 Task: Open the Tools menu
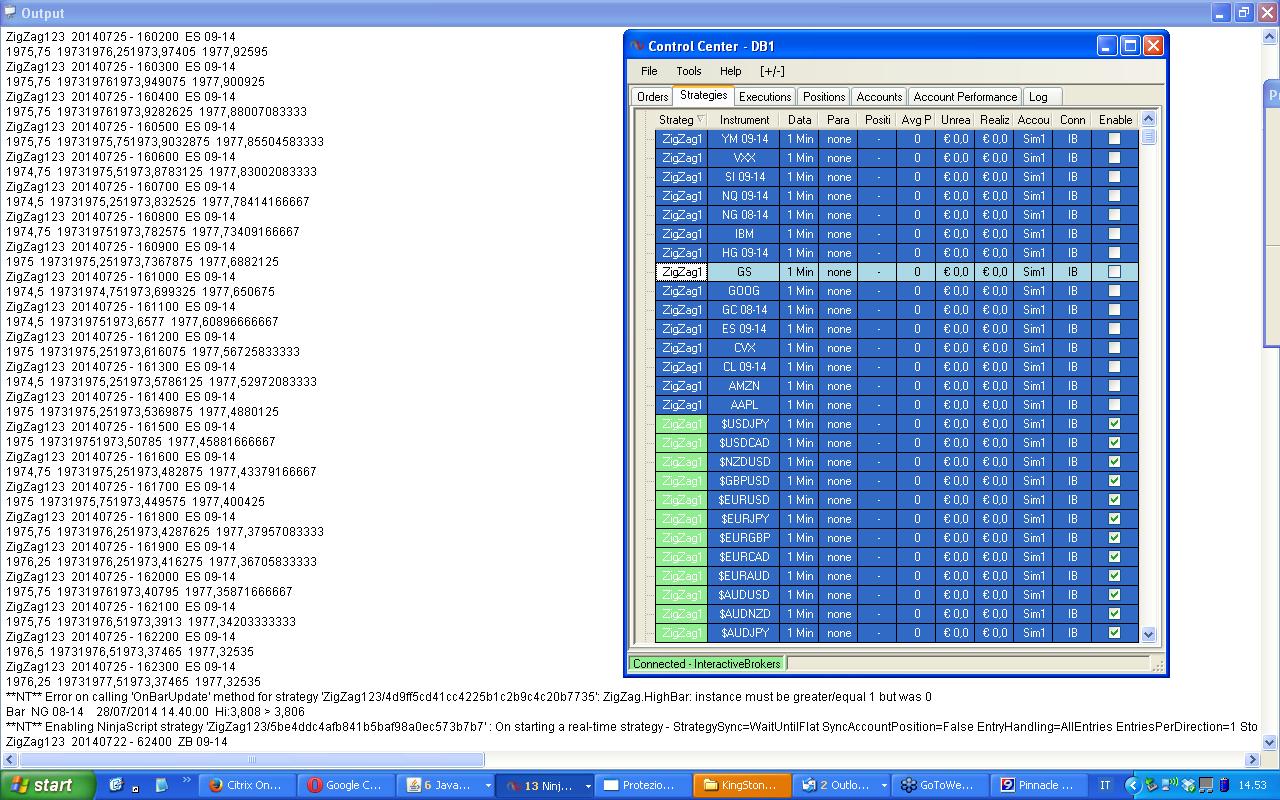[689, 71]
